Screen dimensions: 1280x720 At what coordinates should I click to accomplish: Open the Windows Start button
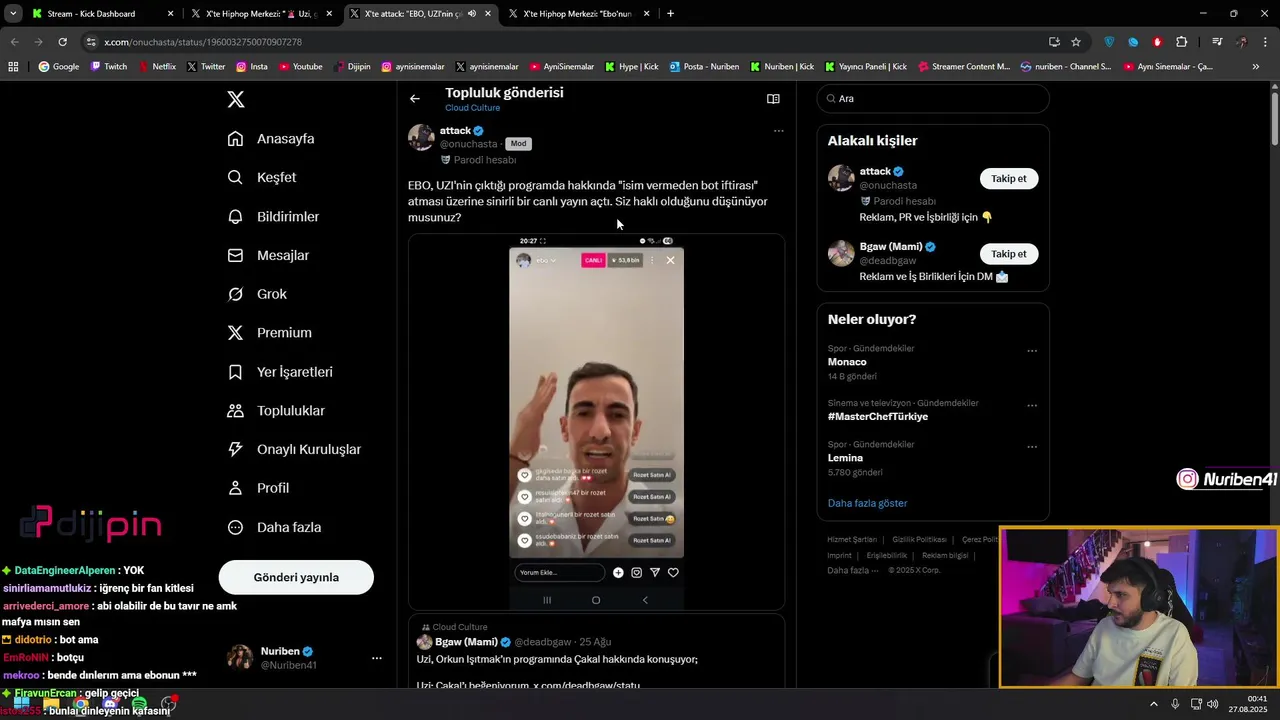21,704
